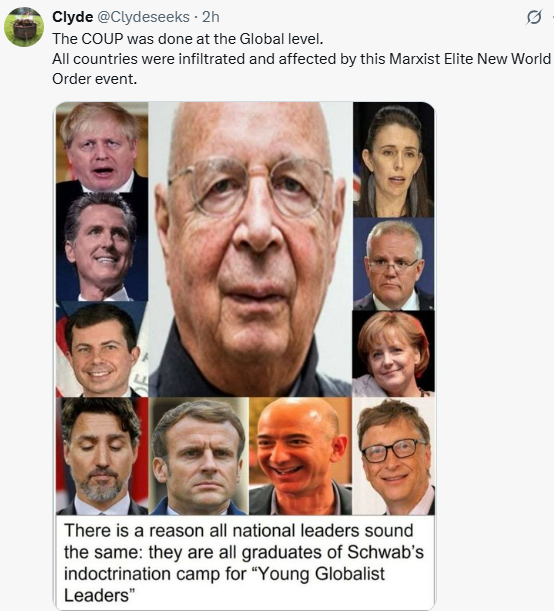The height and width of the screenshot is (611, 554).
Task: Select the dark-haired smiling man by the flag
Action: pyautogui.click(x=102, y=349)
